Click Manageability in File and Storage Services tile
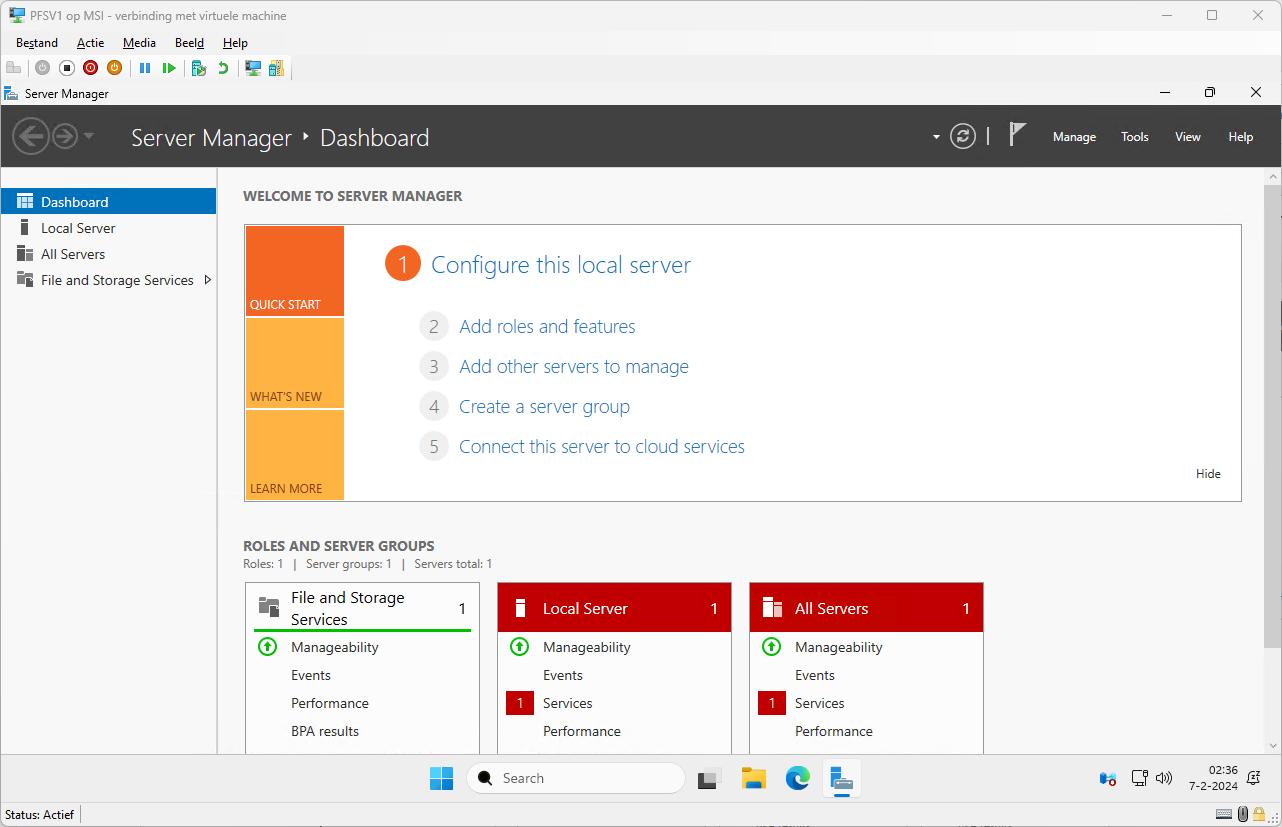Image resolution: width=1282 pixels, height=827 pixels. click(334, 647)
